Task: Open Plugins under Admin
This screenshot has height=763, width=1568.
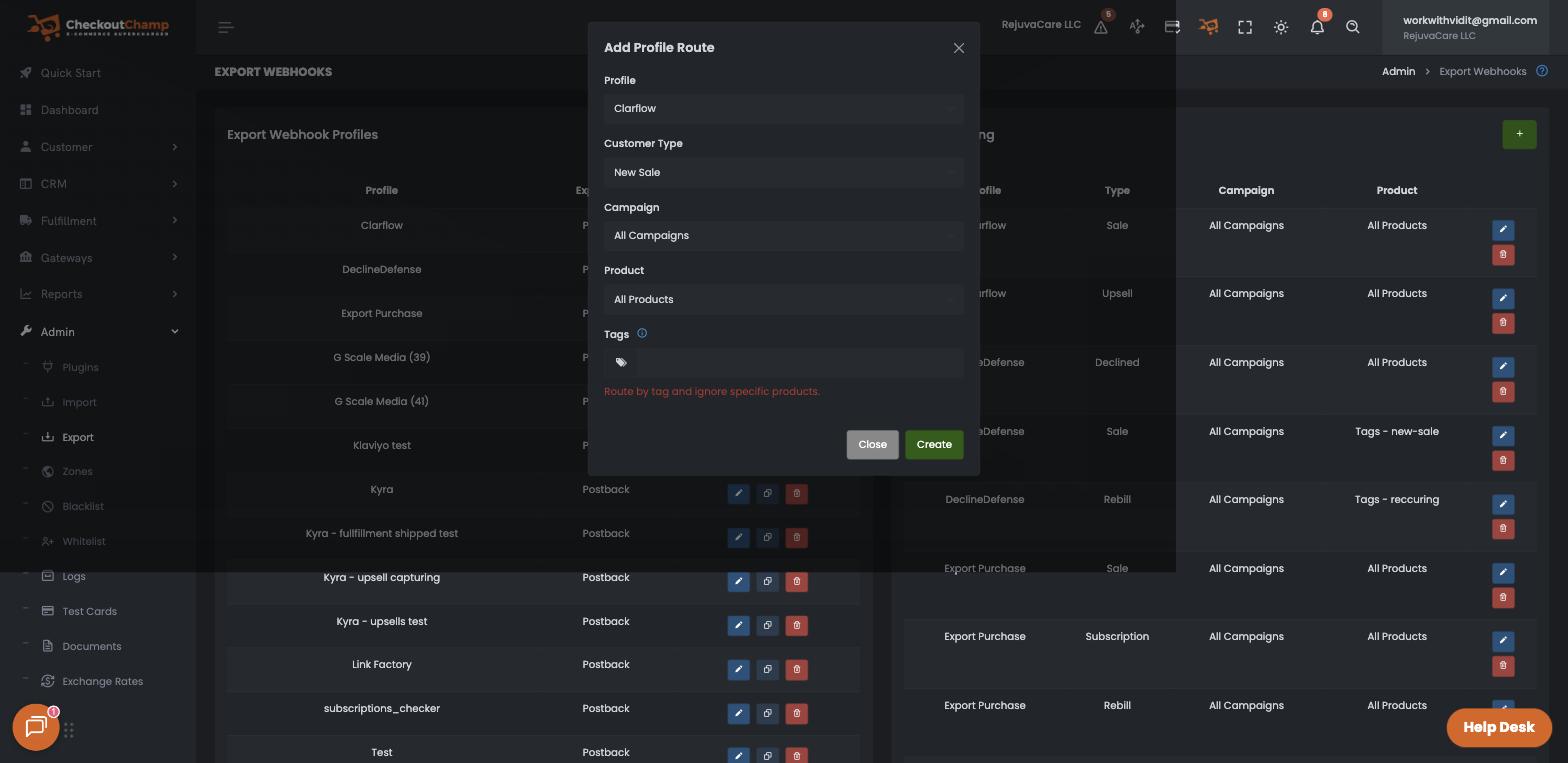Action: pos(80,367)
